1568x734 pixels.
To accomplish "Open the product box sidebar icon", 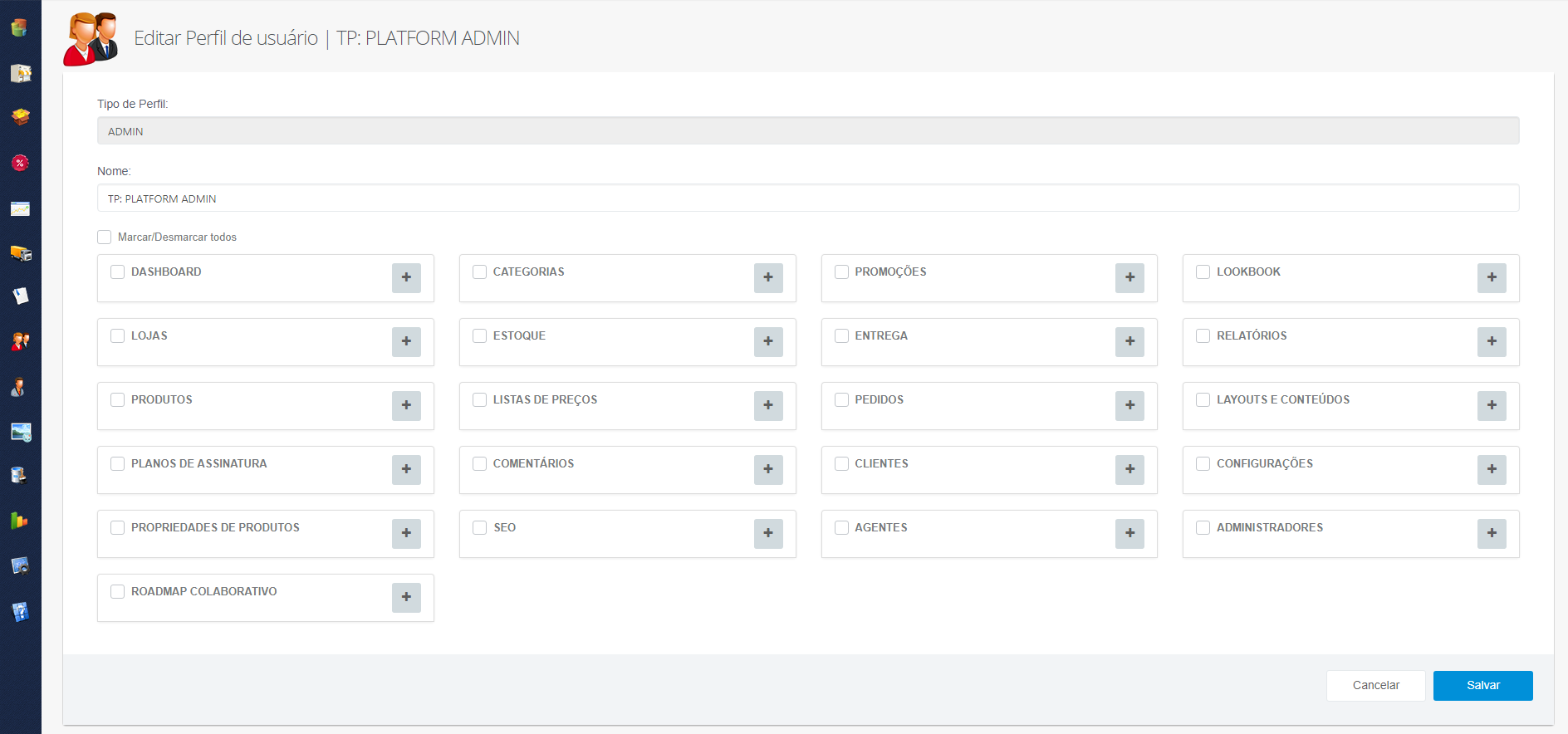I will point(20,117).
